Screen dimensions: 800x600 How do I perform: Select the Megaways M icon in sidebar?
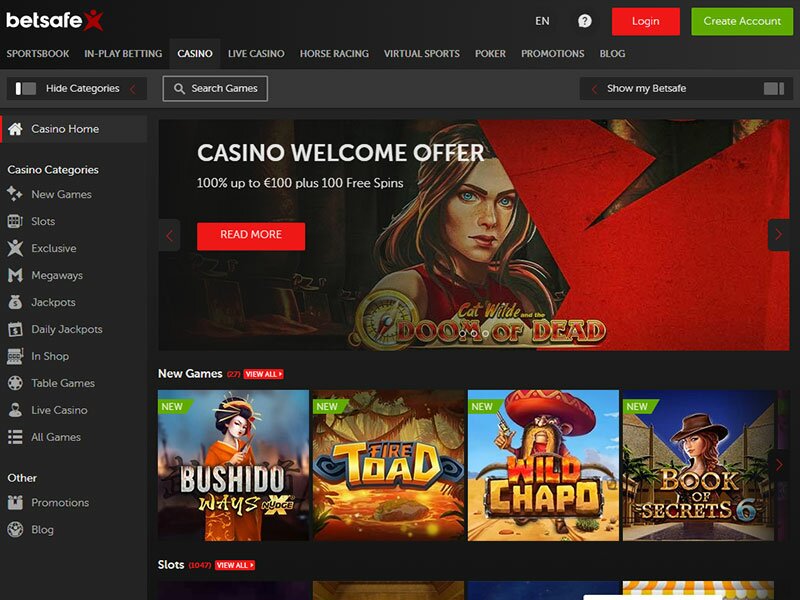pos(15,276)
